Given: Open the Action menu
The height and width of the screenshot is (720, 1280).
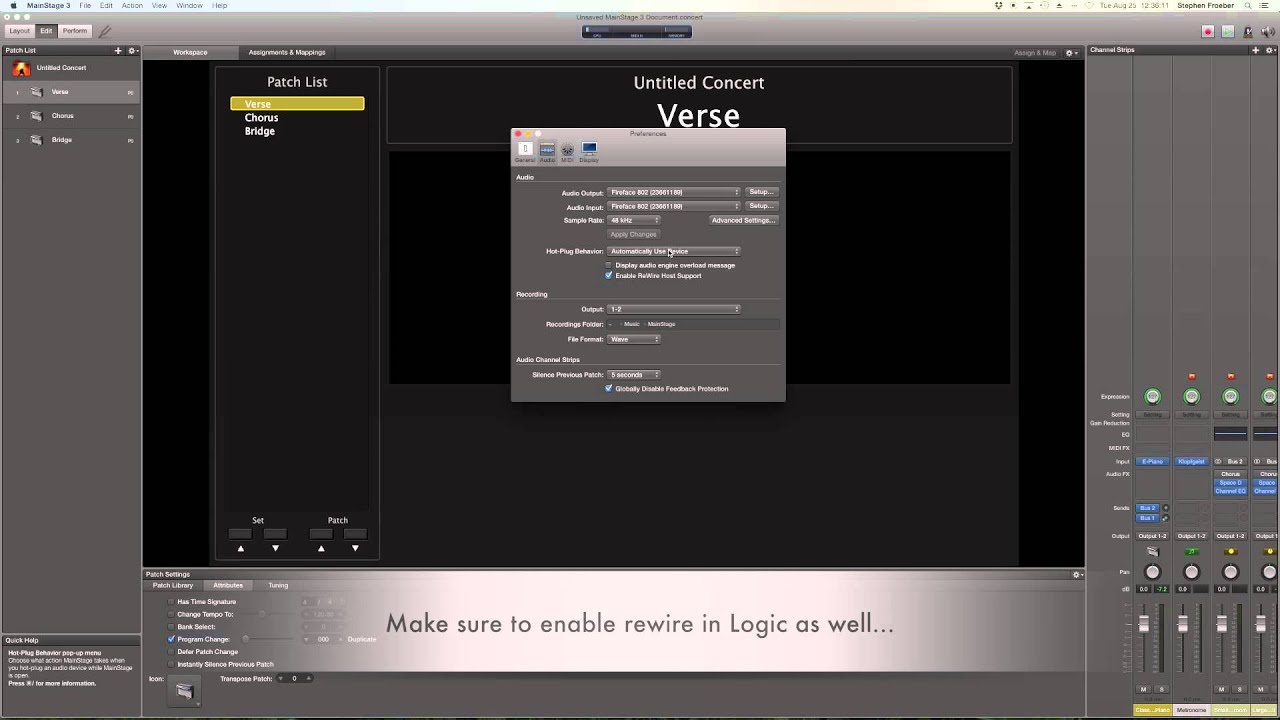Looking at the screenshot, I should [132, 5].
